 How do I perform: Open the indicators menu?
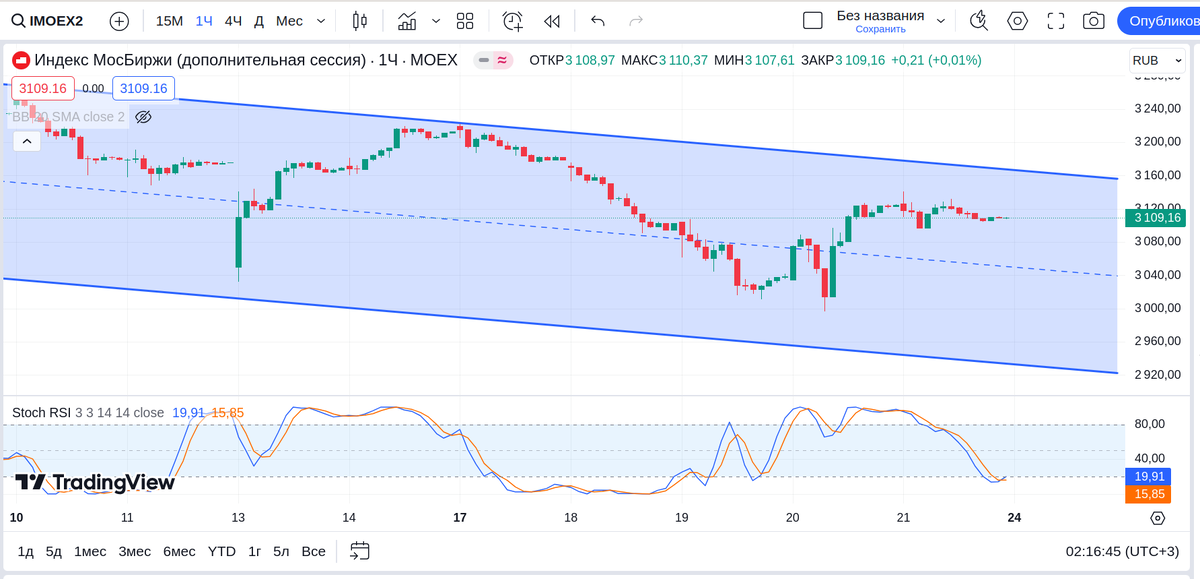tap(407, 20)
